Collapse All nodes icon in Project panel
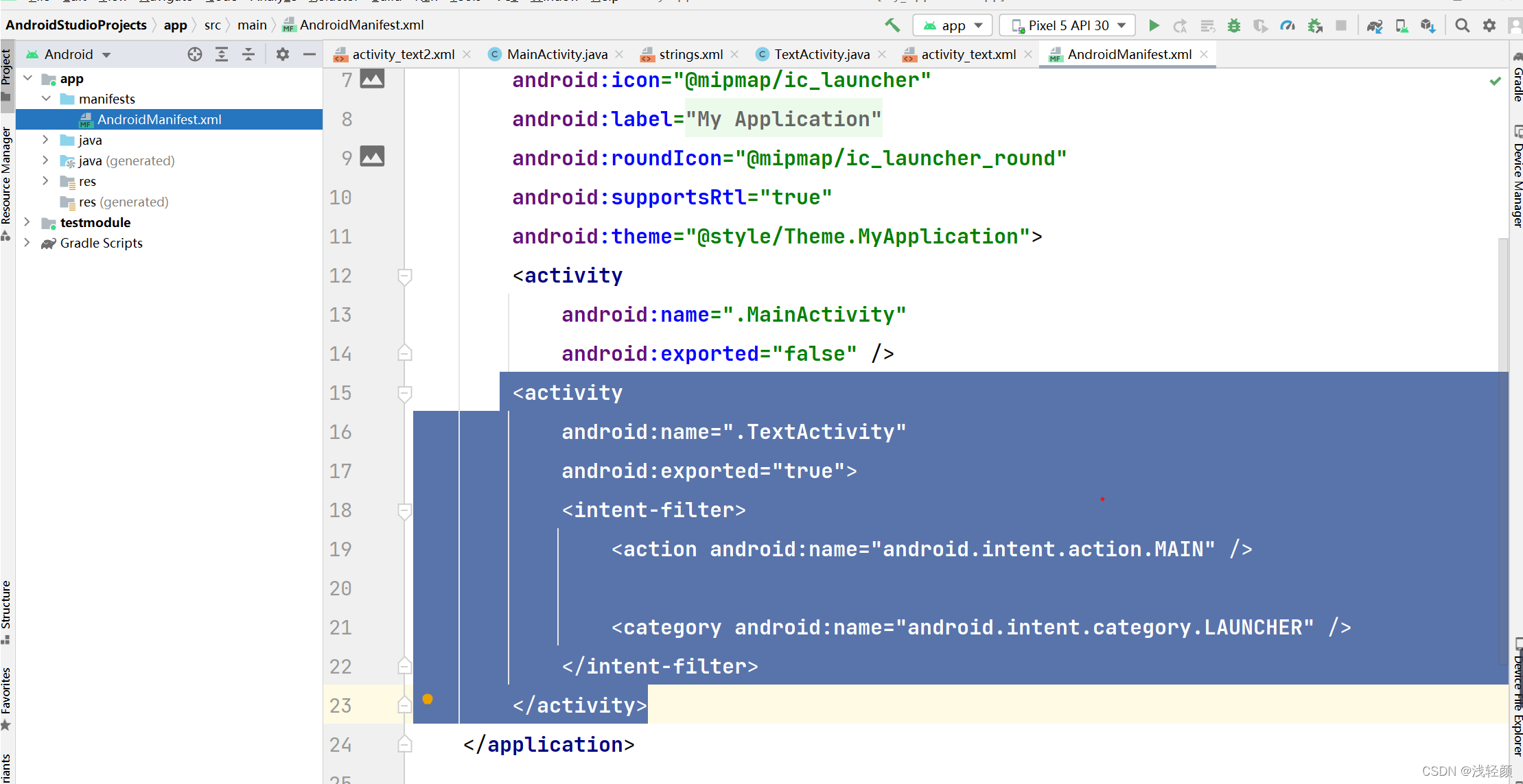This screenshot has width=1523, height=784. click(248, 54)
